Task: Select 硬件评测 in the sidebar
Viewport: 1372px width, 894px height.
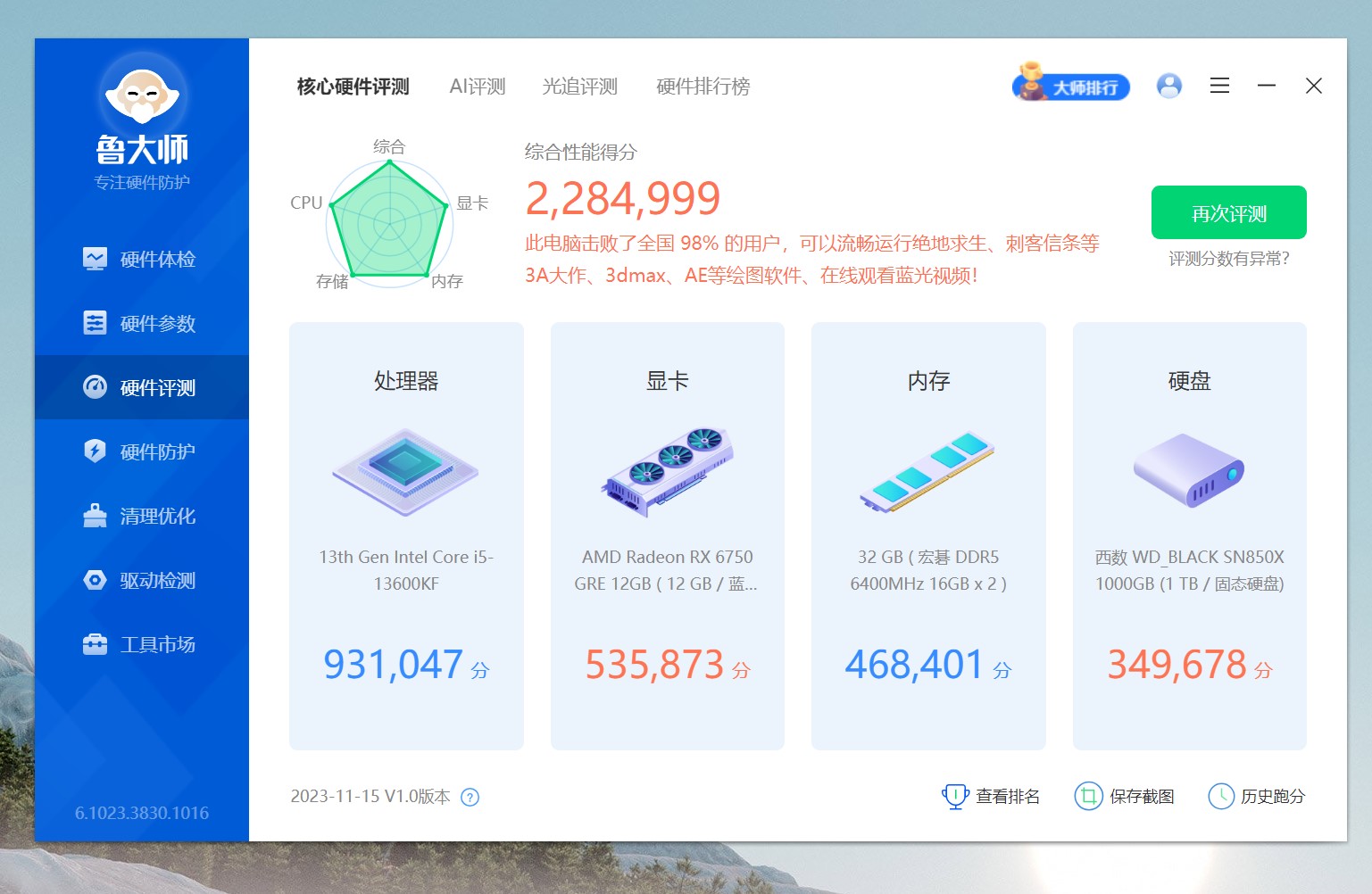Action: coord(141,387)
